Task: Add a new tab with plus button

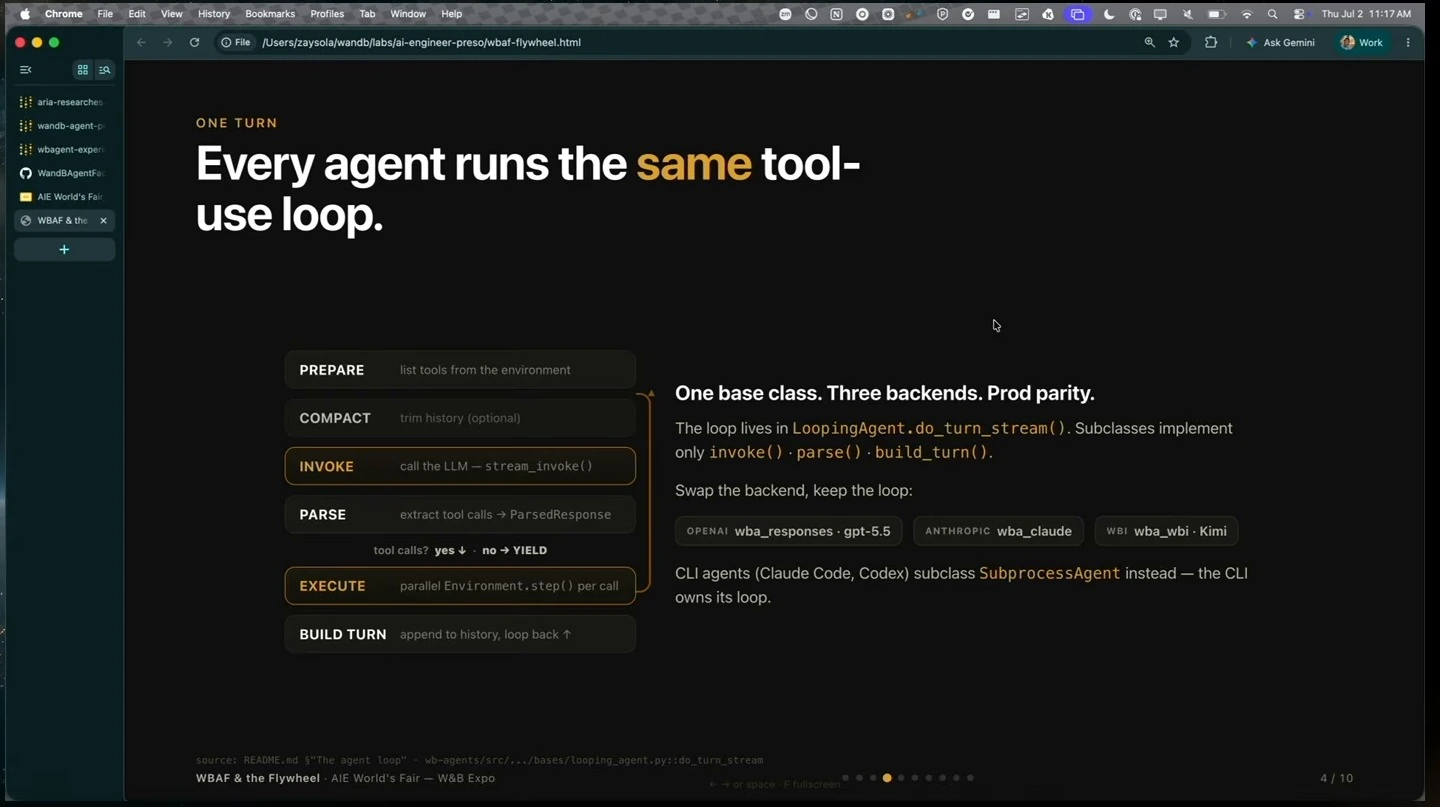Action: [64, 249]
